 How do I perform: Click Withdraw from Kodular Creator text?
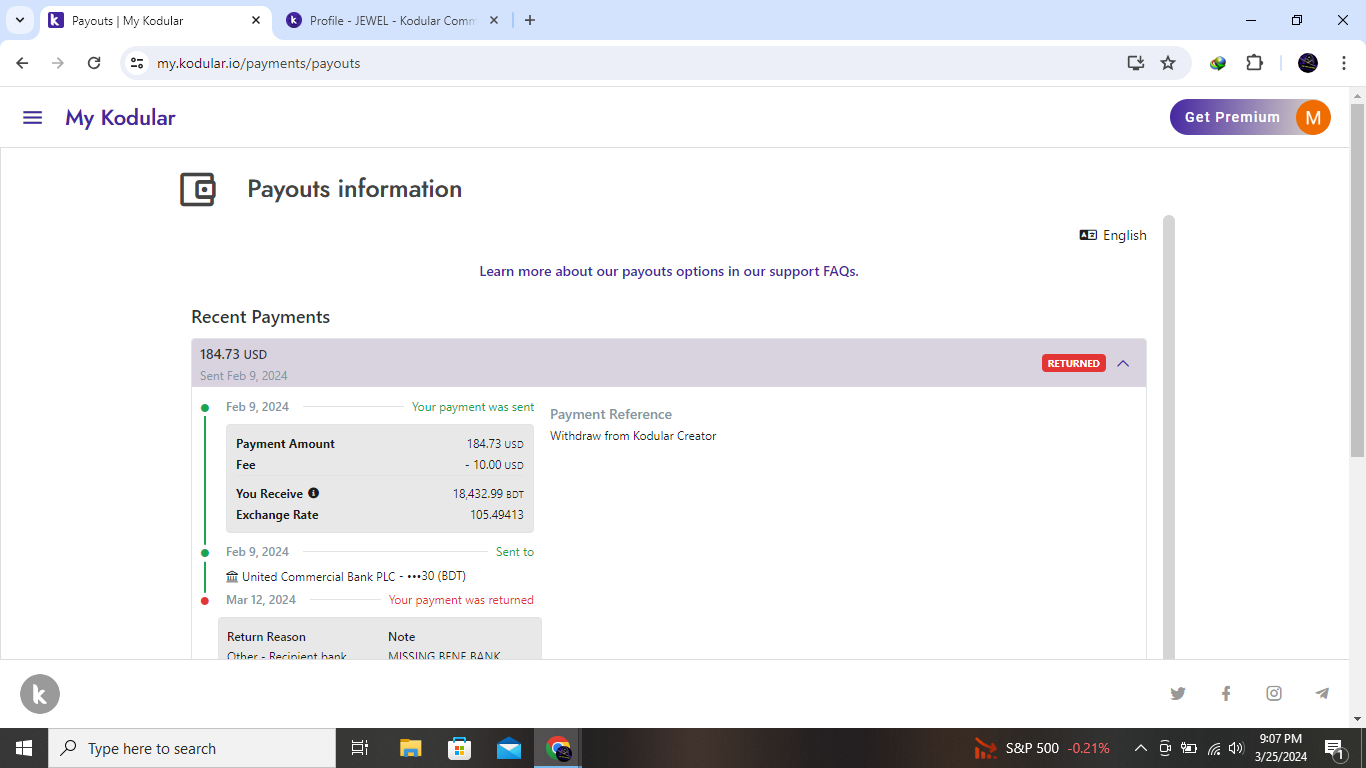tap(633, 436)
